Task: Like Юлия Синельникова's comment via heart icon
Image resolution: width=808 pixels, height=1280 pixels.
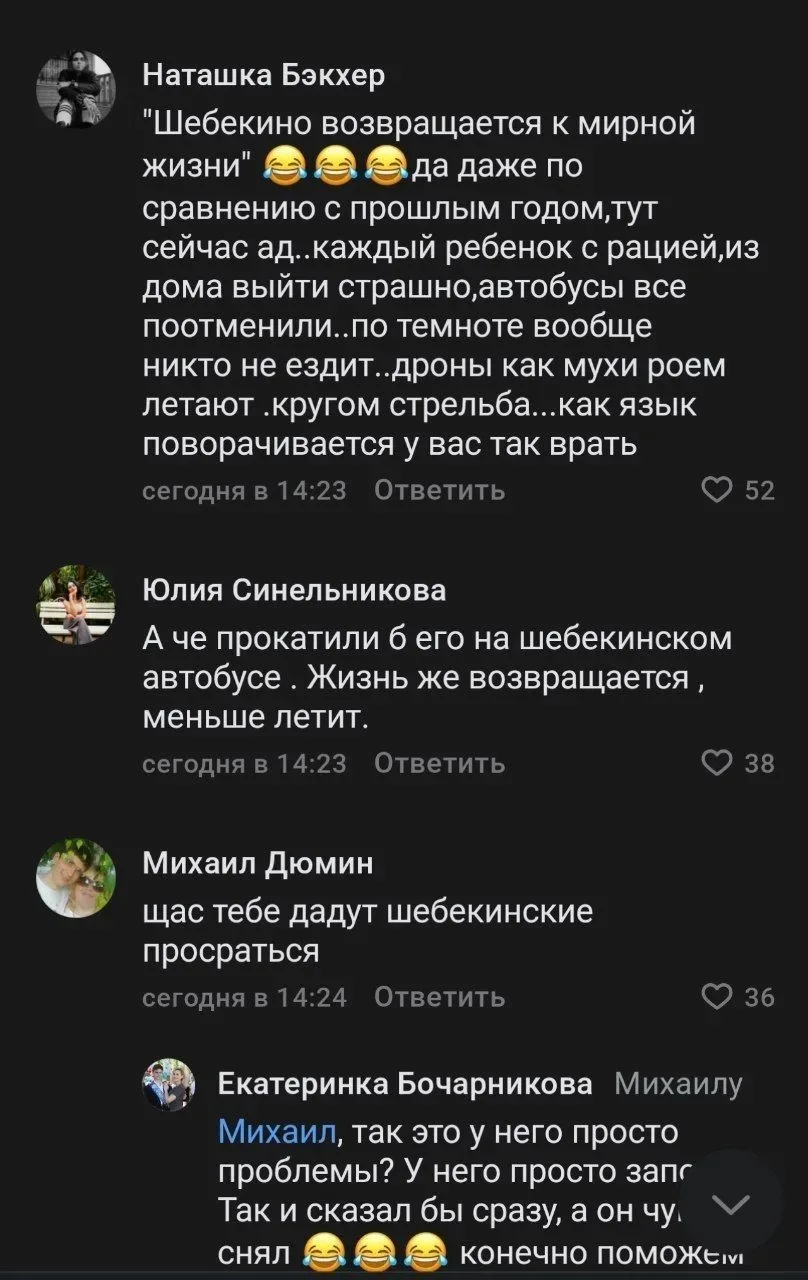Action: click(x=717, y=763)
